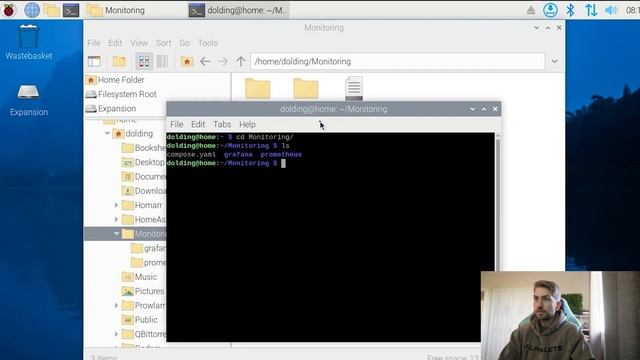The width and height of the screenshot is (640, 360).
Task: Click grafana text in terminal output
Action: pos(238,155)
